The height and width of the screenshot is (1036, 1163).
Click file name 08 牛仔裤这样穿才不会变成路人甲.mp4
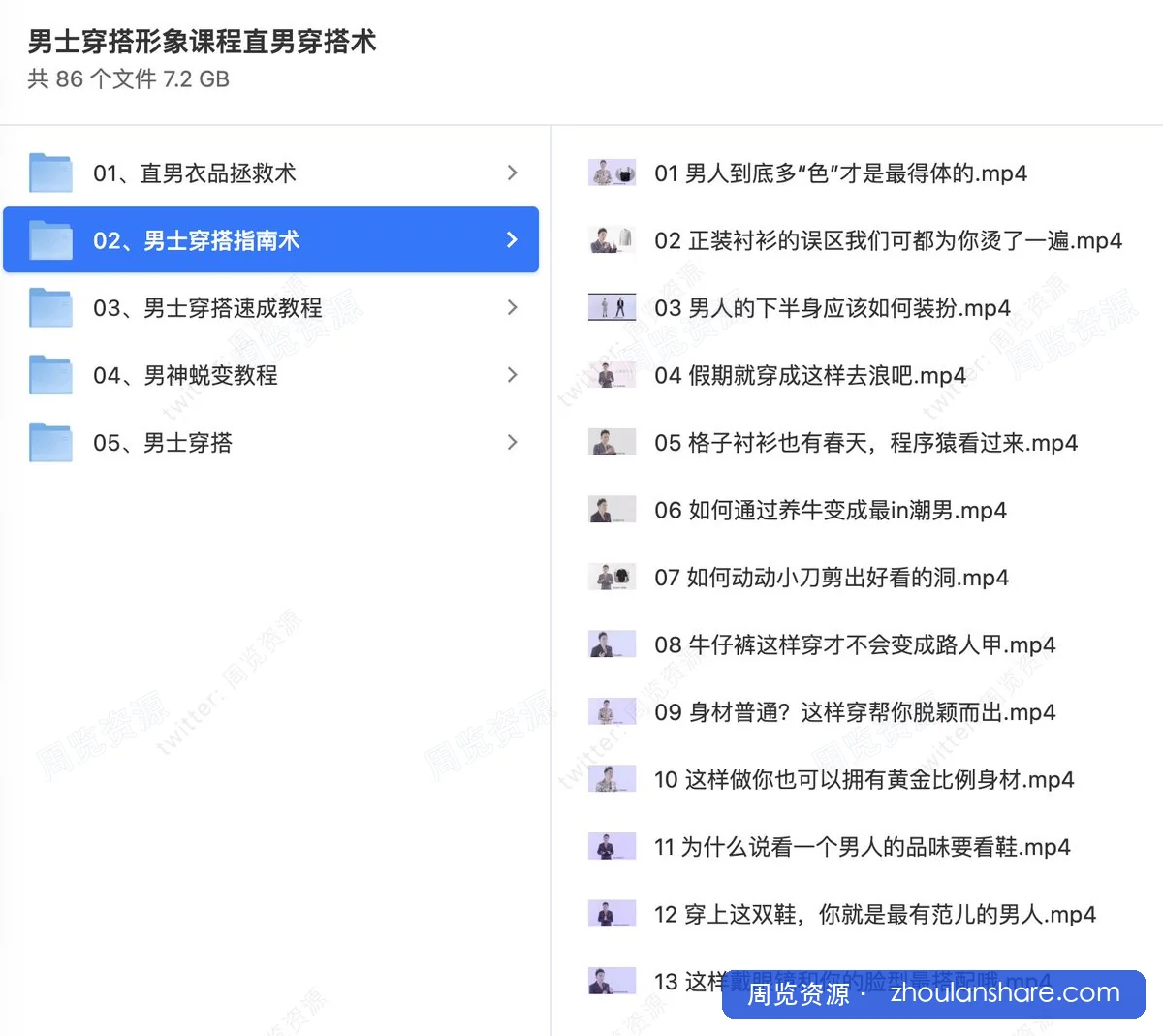[x=855, y=644]
